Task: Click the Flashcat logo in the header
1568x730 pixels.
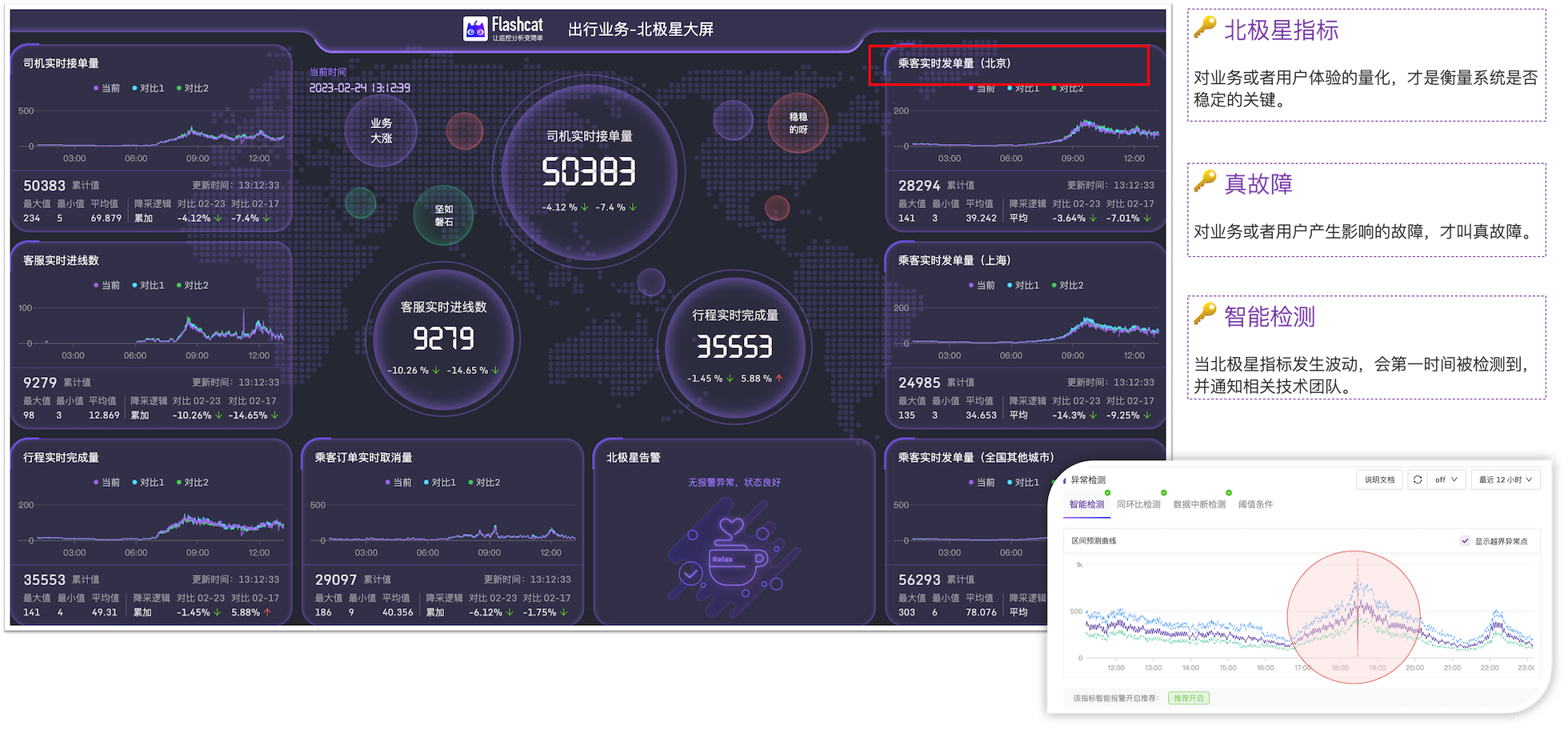Action: coord(503,29)
